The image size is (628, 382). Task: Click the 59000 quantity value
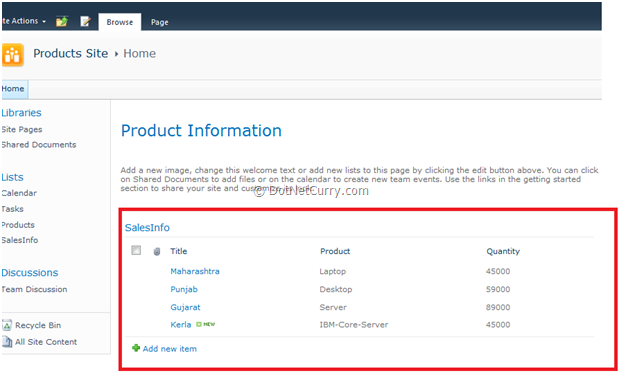[x=498, y=289]
